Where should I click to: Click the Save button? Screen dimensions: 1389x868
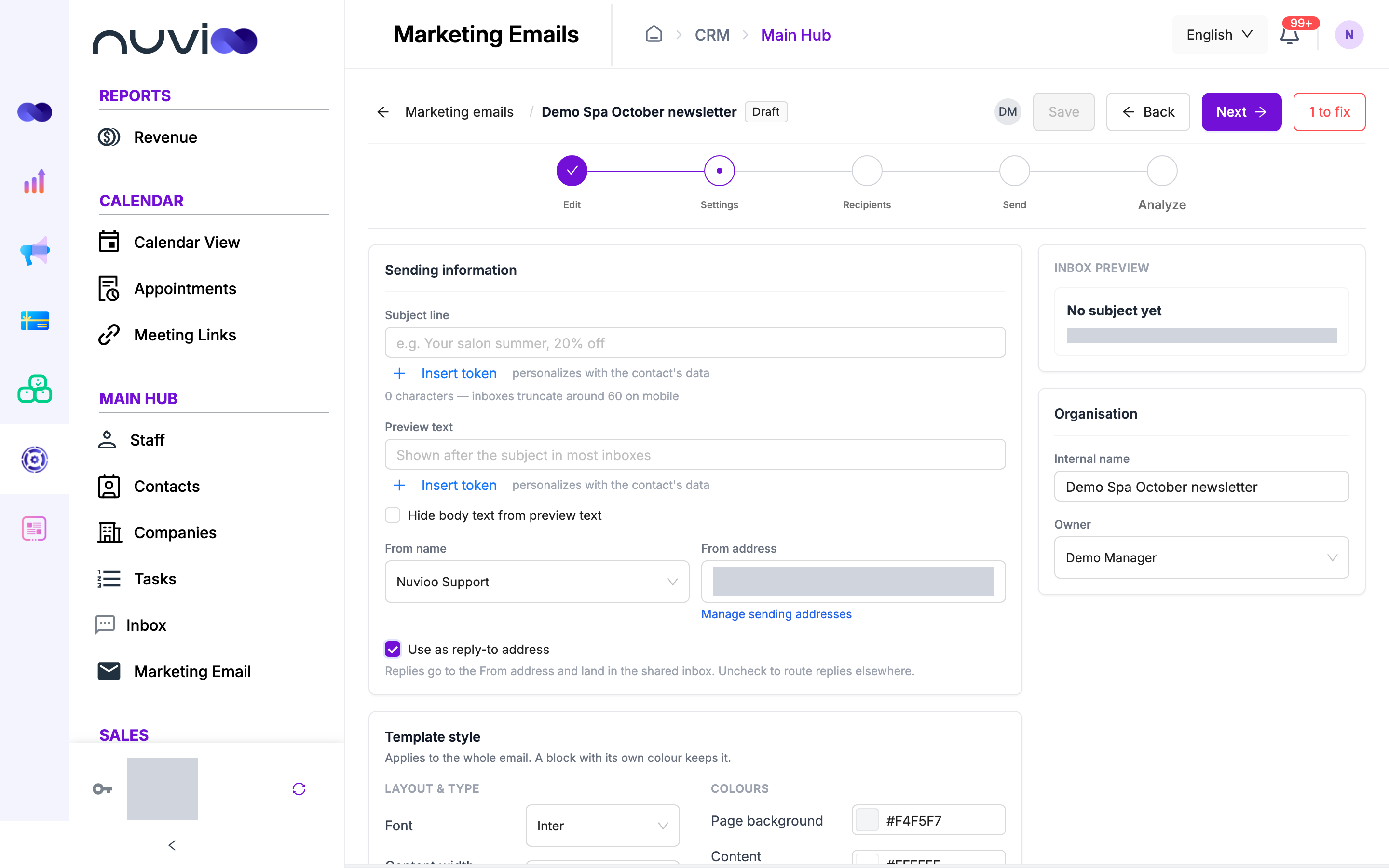click(x=1063, y=112)
